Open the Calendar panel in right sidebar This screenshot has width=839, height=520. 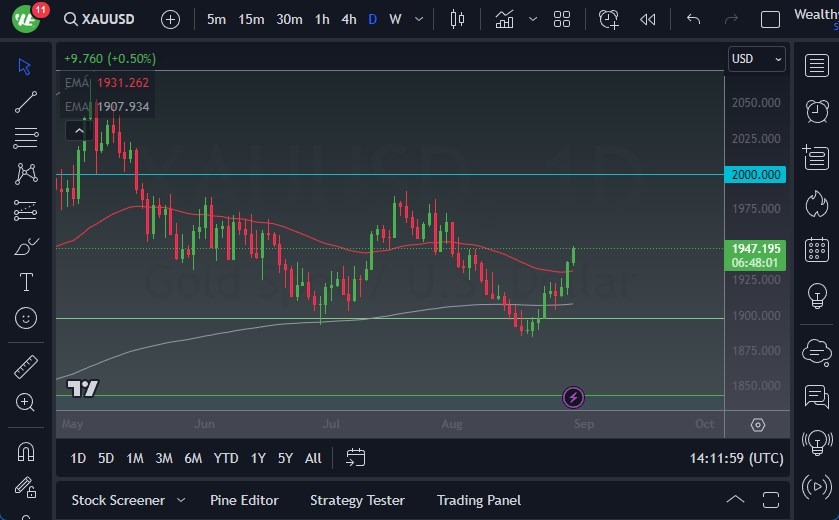[817, 249]
